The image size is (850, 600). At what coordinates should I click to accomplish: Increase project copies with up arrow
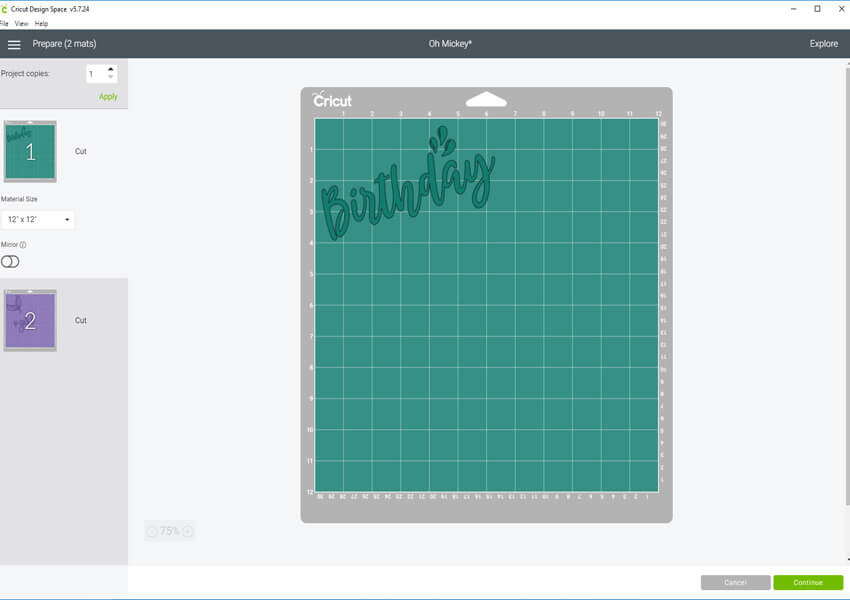111,69
